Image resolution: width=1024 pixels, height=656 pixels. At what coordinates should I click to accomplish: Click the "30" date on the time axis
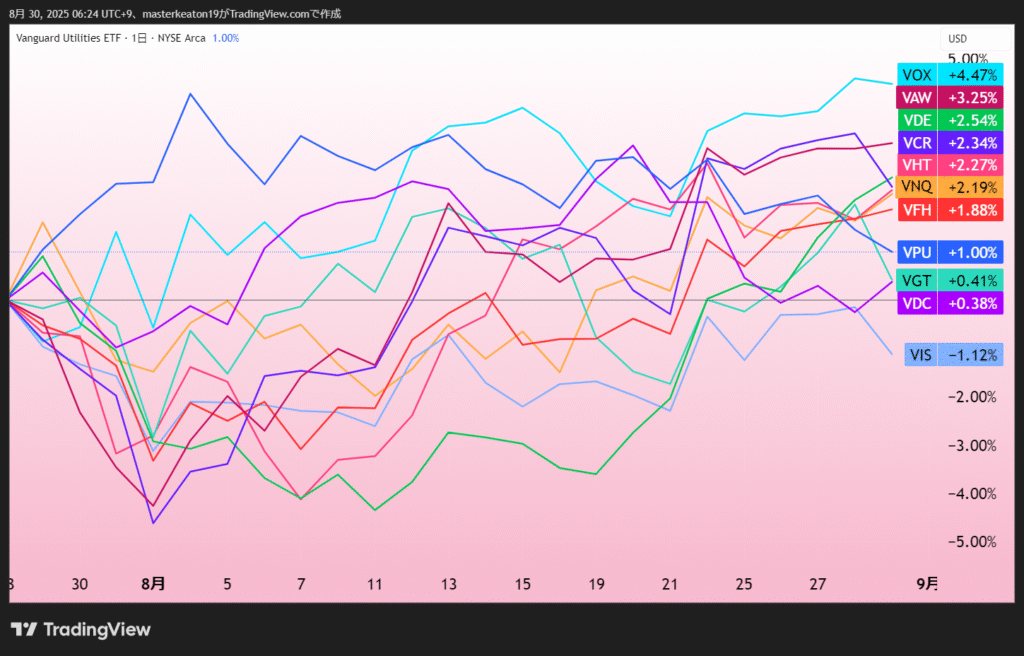point(79,583)
